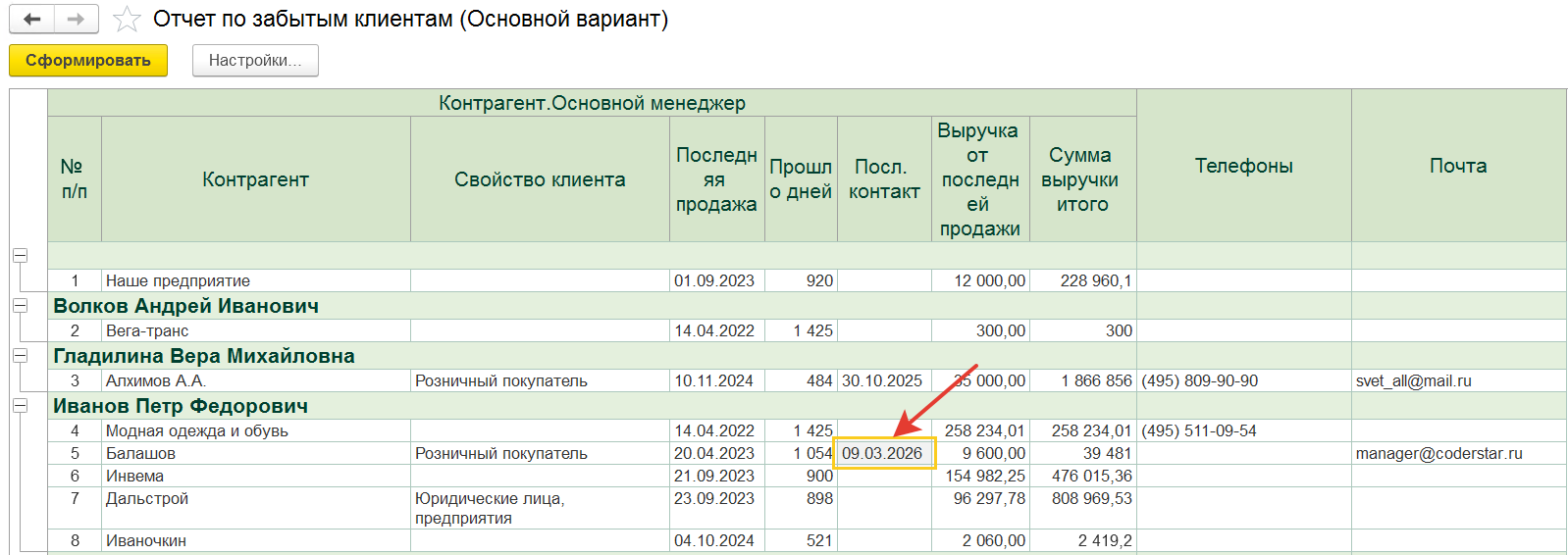
Task: Select the Выручка от последней продажи header
Action: [980, 178]
